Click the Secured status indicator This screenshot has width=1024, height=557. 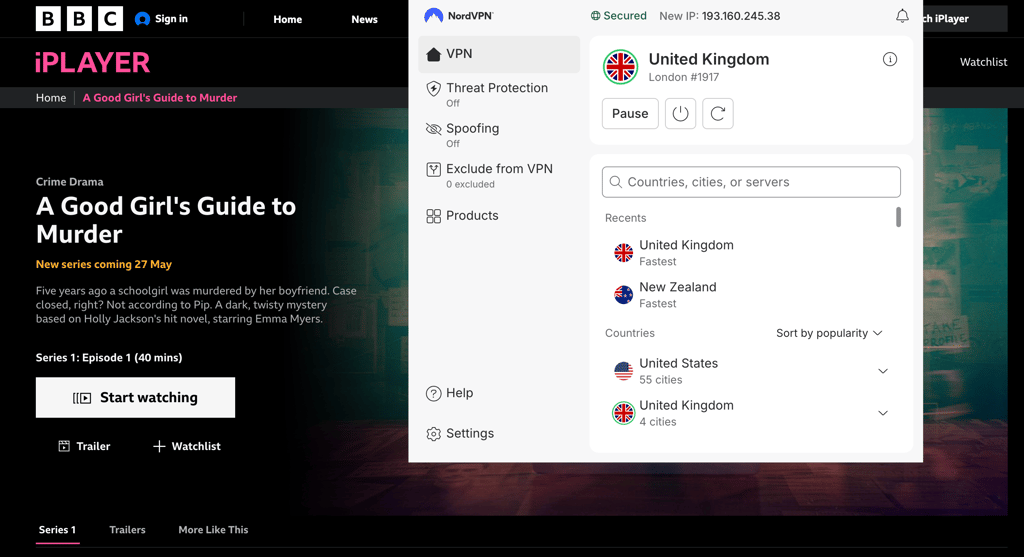coord(618,16)
